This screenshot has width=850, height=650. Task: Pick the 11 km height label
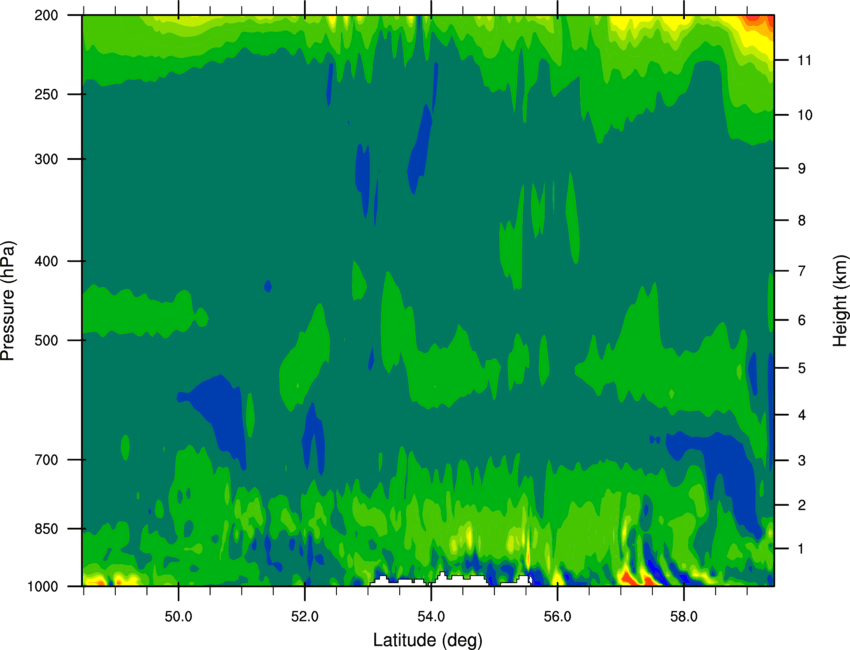[x=804, y=60]
